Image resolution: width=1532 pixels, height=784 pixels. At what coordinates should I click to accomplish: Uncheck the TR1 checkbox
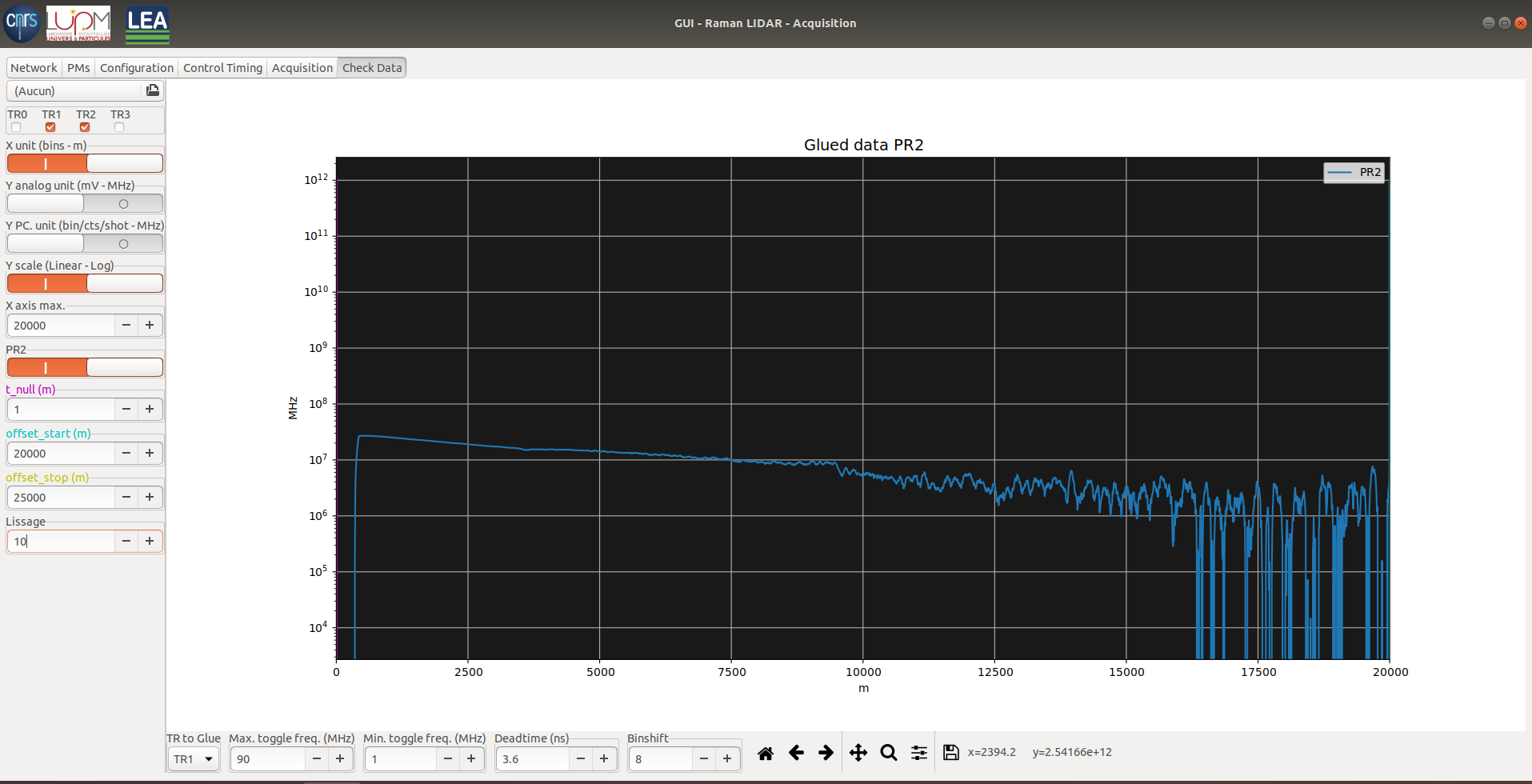coord(50,127)
